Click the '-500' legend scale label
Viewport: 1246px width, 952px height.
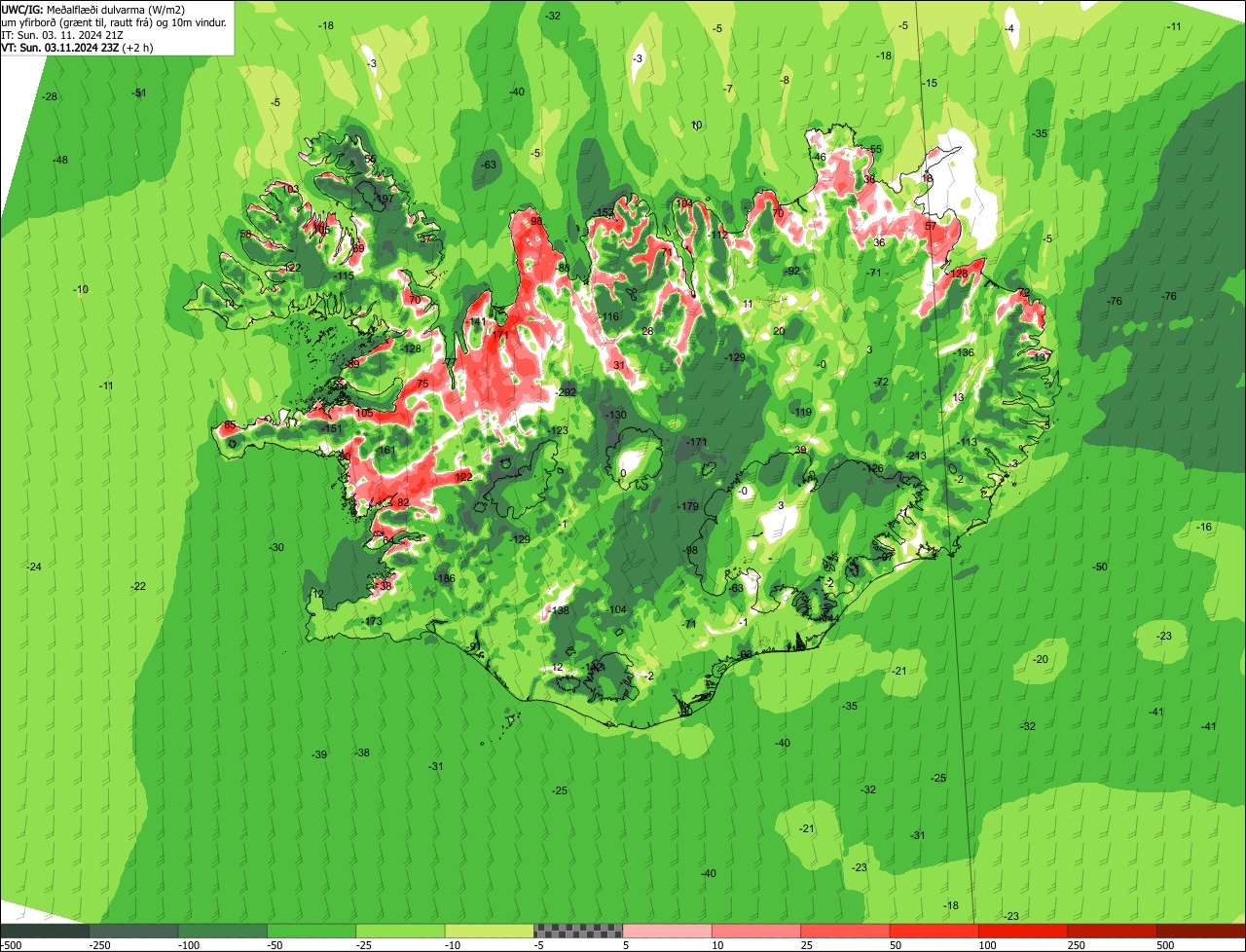pyautogui.click(x=11, y=945)
